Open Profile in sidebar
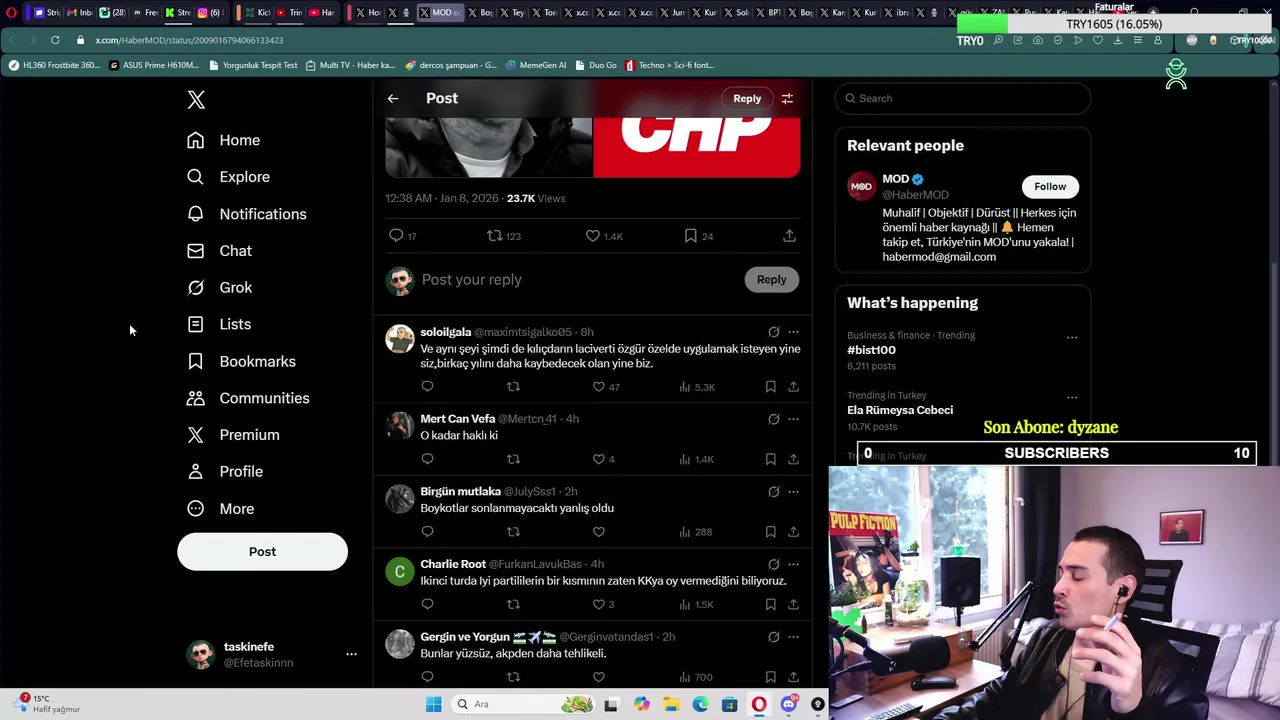1280x720 pixels. 225,471
